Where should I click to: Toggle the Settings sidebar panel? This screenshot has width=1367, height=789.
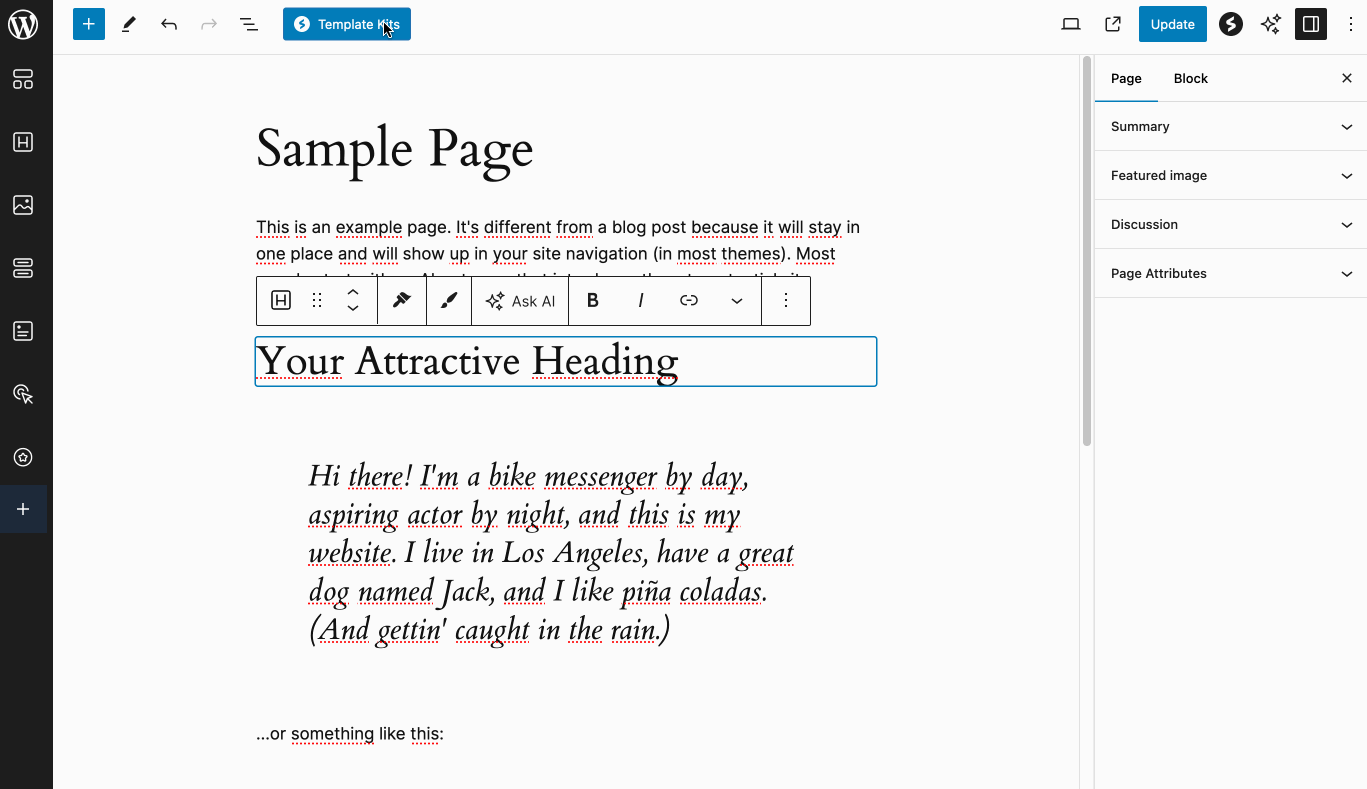tap(1311, 25)
